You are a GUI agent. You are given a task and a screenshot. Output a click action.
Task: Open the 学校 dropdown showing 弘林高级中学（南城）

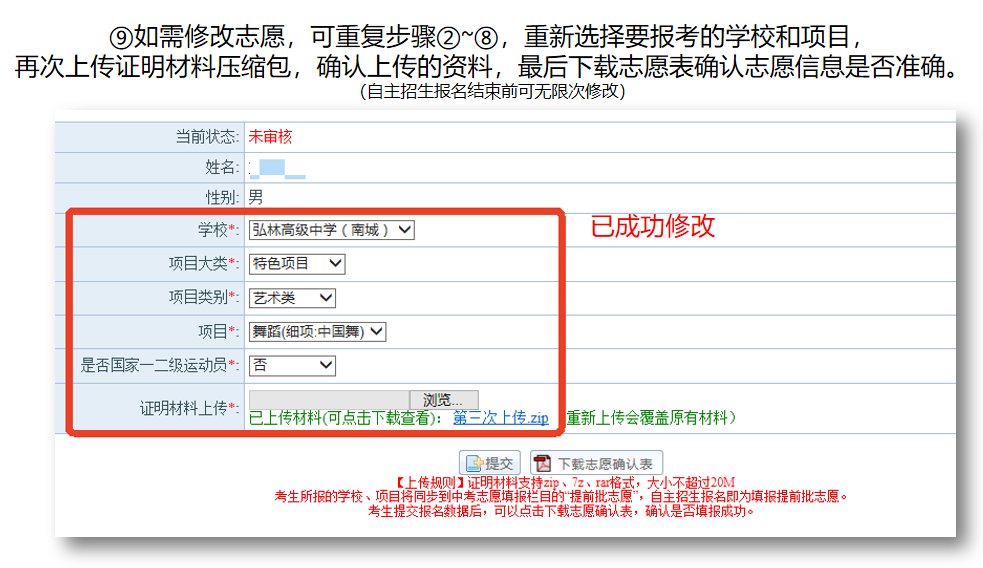pos(332,230)
